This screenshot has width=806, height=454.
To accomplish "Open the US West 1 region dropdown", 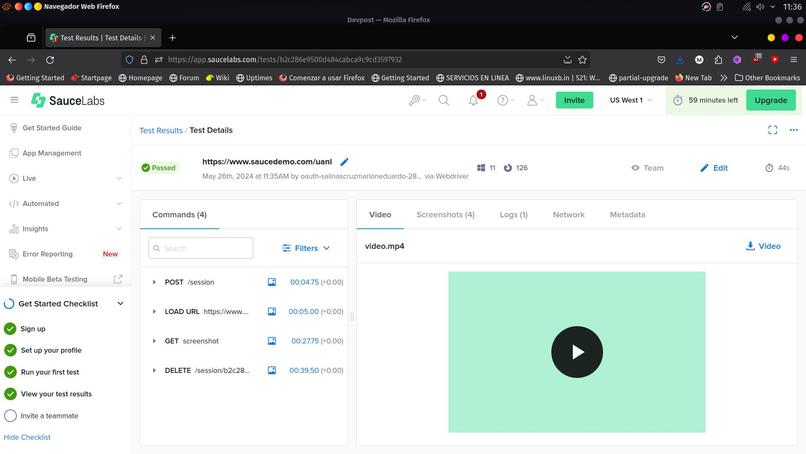I will tap(631, 100).
